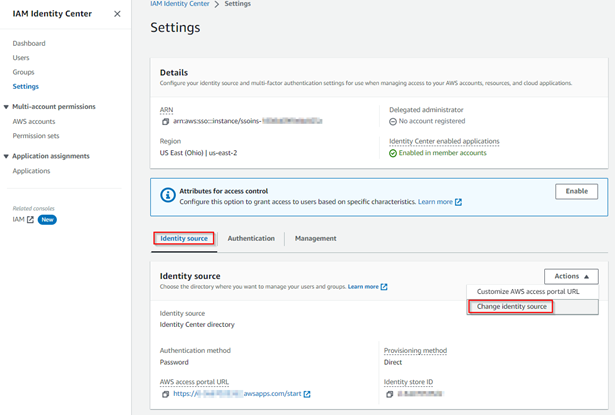The image size is (615, 415).
Task: Switch to the Identity source tab
Action: point(184,238)
